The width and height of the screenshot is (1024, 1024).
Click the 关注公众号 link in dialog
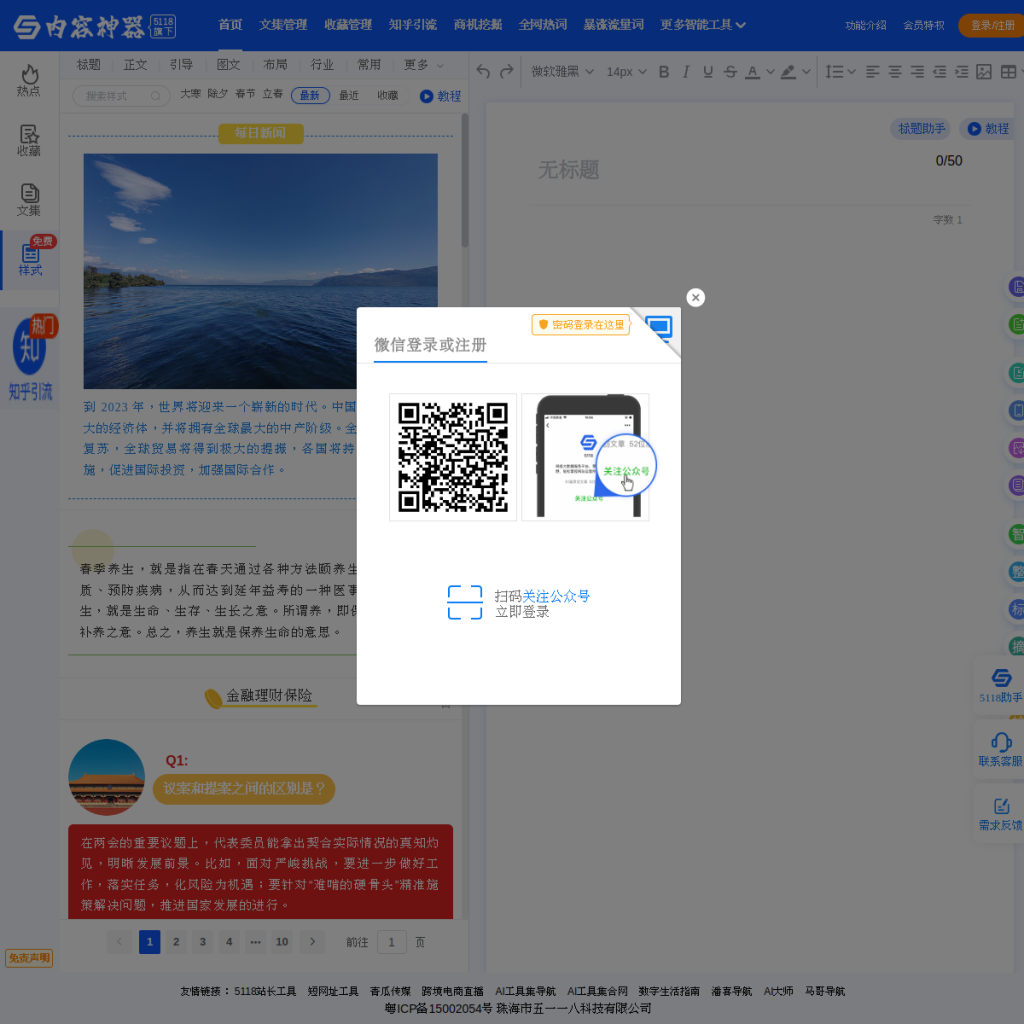556,596
